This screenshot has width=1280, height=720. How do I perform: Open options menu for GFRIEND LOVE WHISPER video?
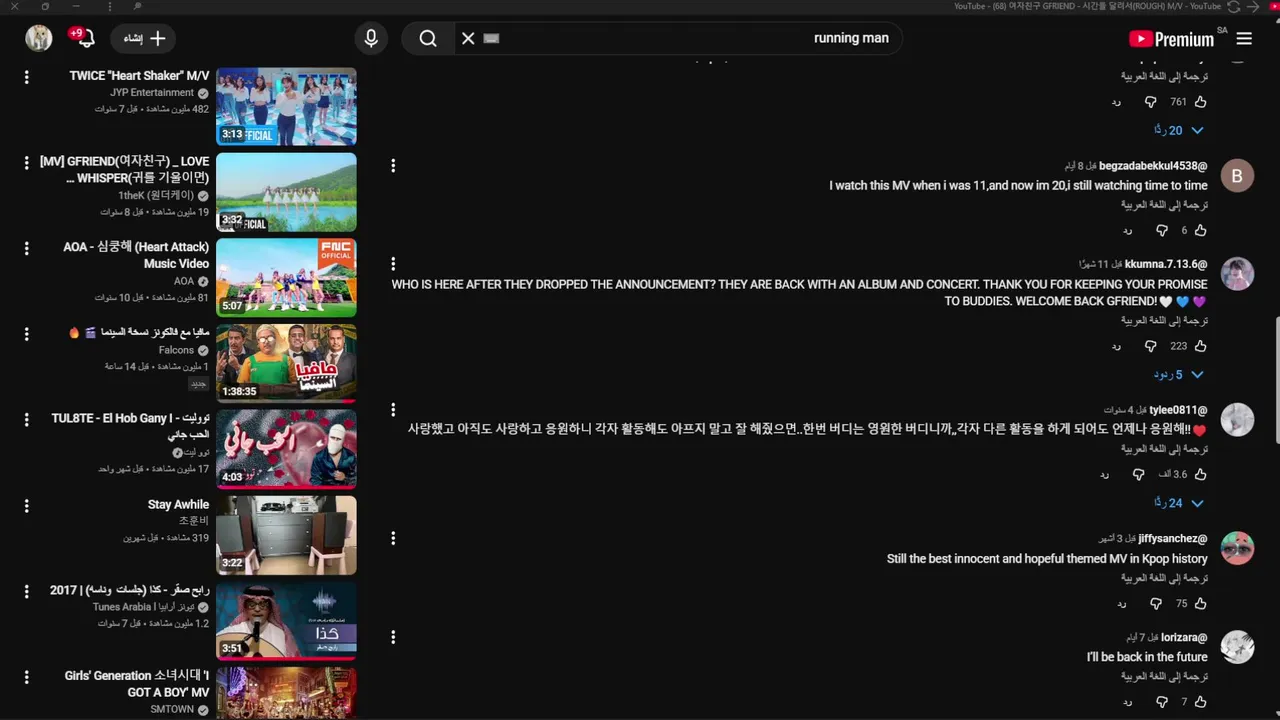point(26,162)
